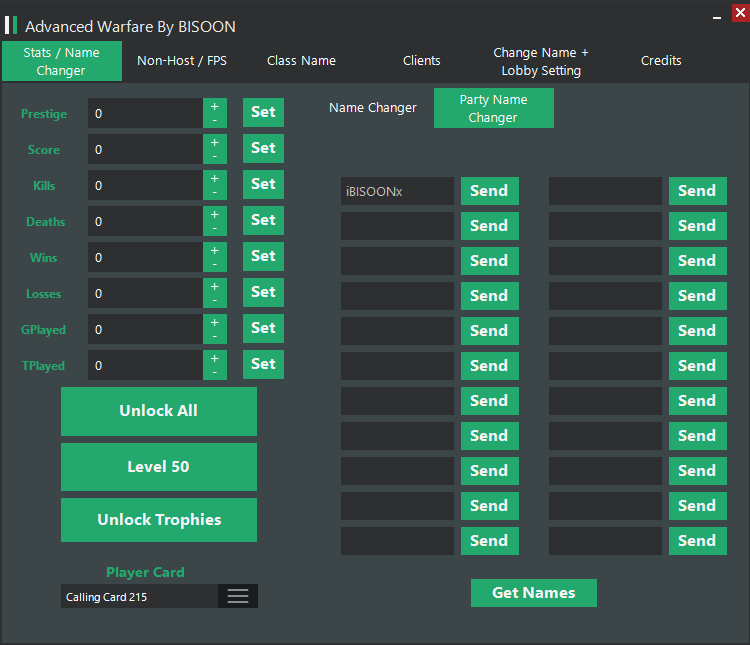750x645 pixels.
Task: Minimize the Advanced Warfare tool window
Action: click(717, 18)
